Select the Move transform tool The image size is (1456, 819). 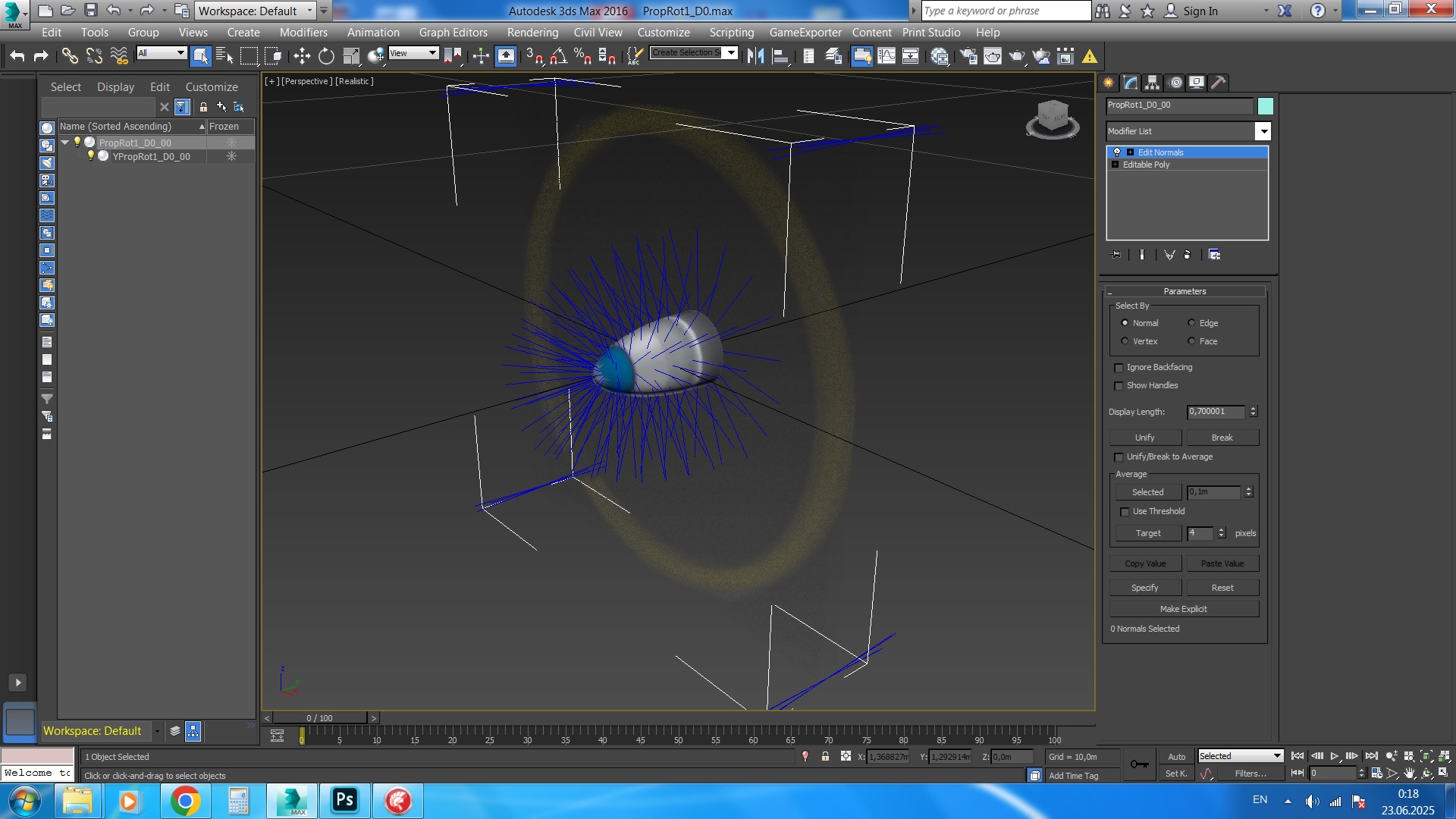click(302, 56)
